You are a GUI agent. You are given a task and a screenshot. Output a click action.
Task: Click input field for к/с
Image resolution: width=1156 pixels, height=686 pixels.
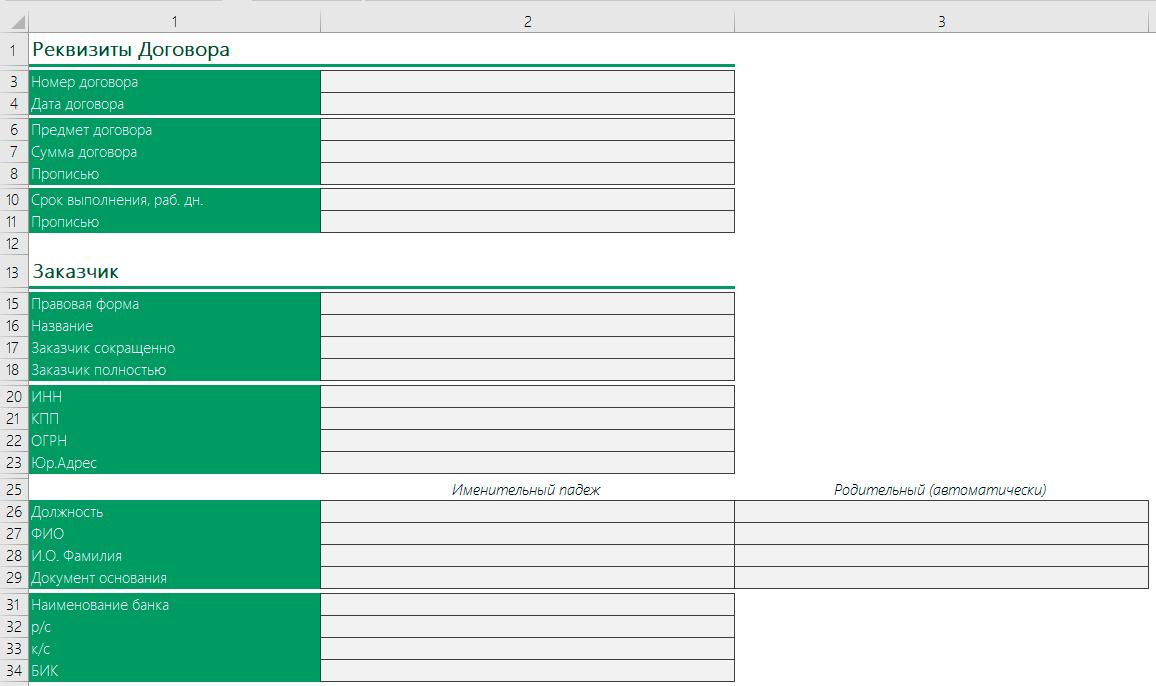point(528,648)
